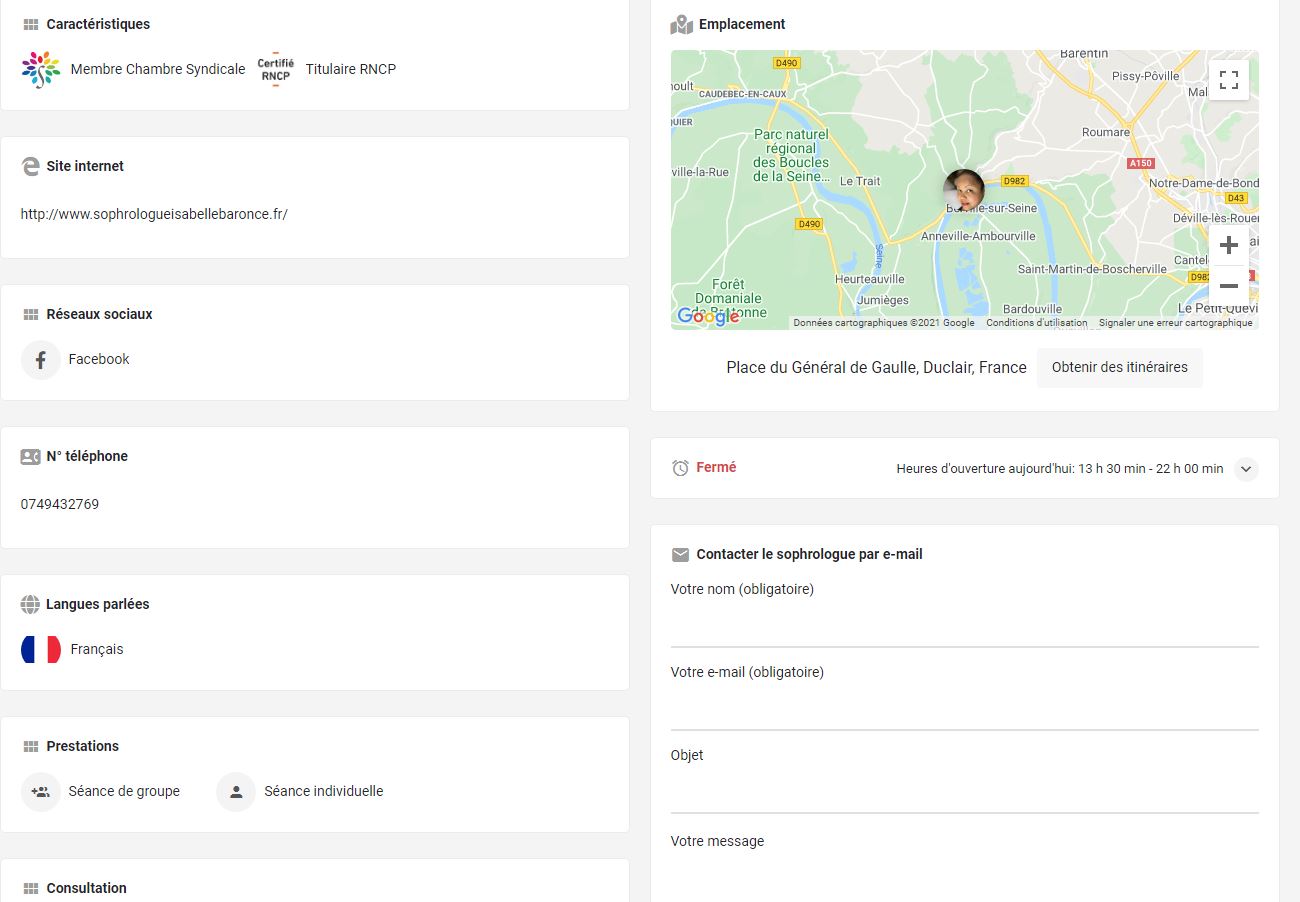The height and width of the screenshot is (902, 1300).
Task: Open the Facebook social network icon
Action: [x=41, y=360]
